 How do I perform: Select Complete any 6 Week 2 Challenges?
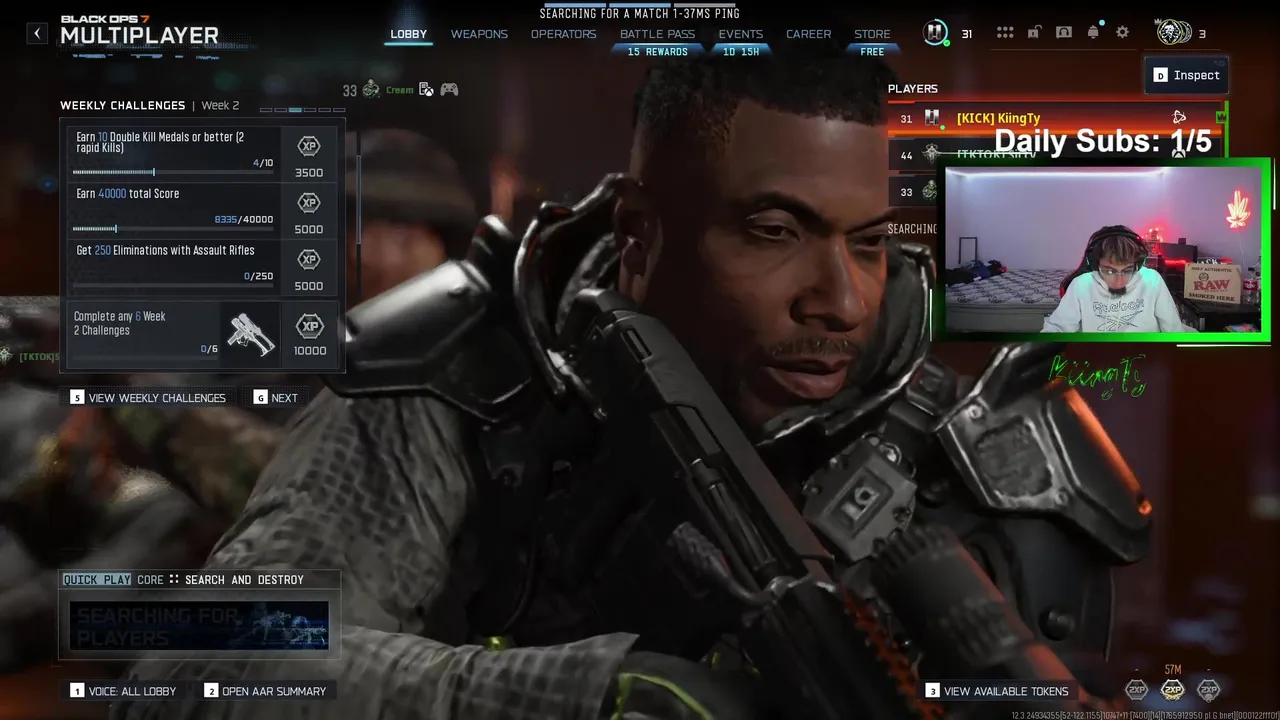point(204,333)
